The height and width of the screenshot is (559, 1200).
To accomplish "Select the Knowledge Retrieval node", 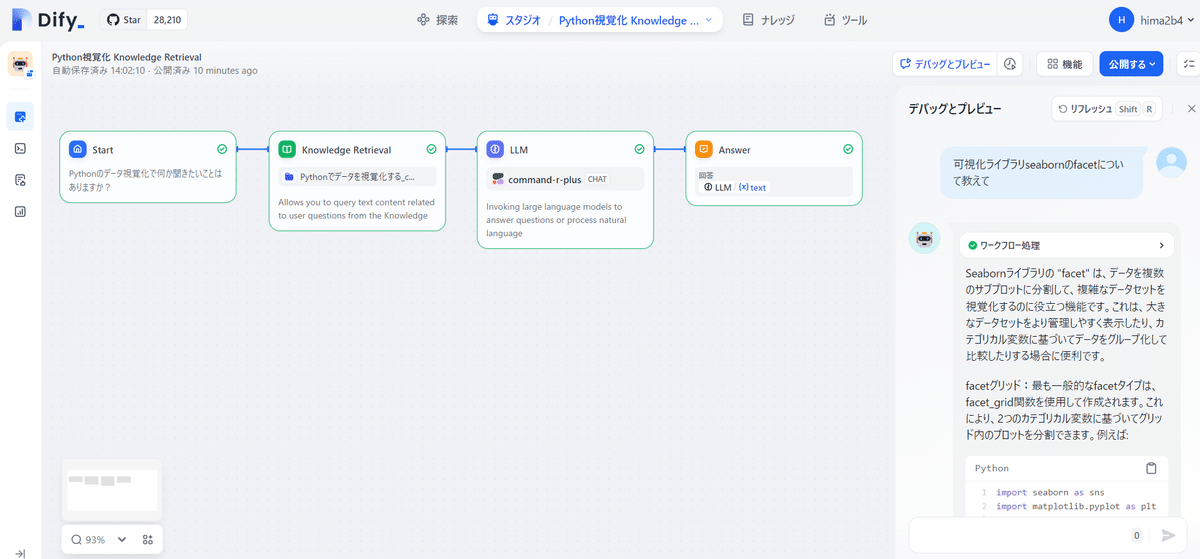I will coord(357,181).
